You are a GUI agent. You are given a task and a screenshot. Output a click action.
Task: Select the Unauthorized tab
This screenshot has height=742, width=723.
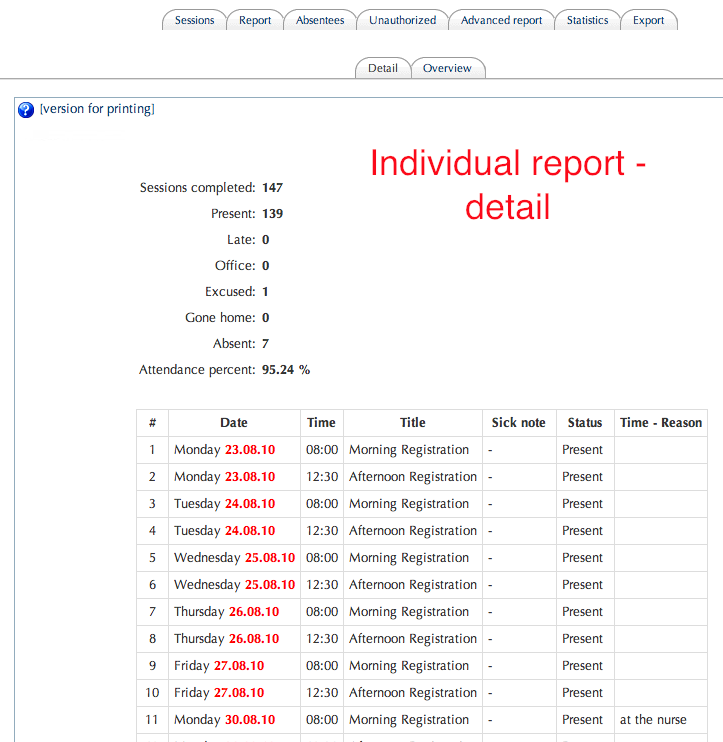pyautogui.click(x=402, y=20)
